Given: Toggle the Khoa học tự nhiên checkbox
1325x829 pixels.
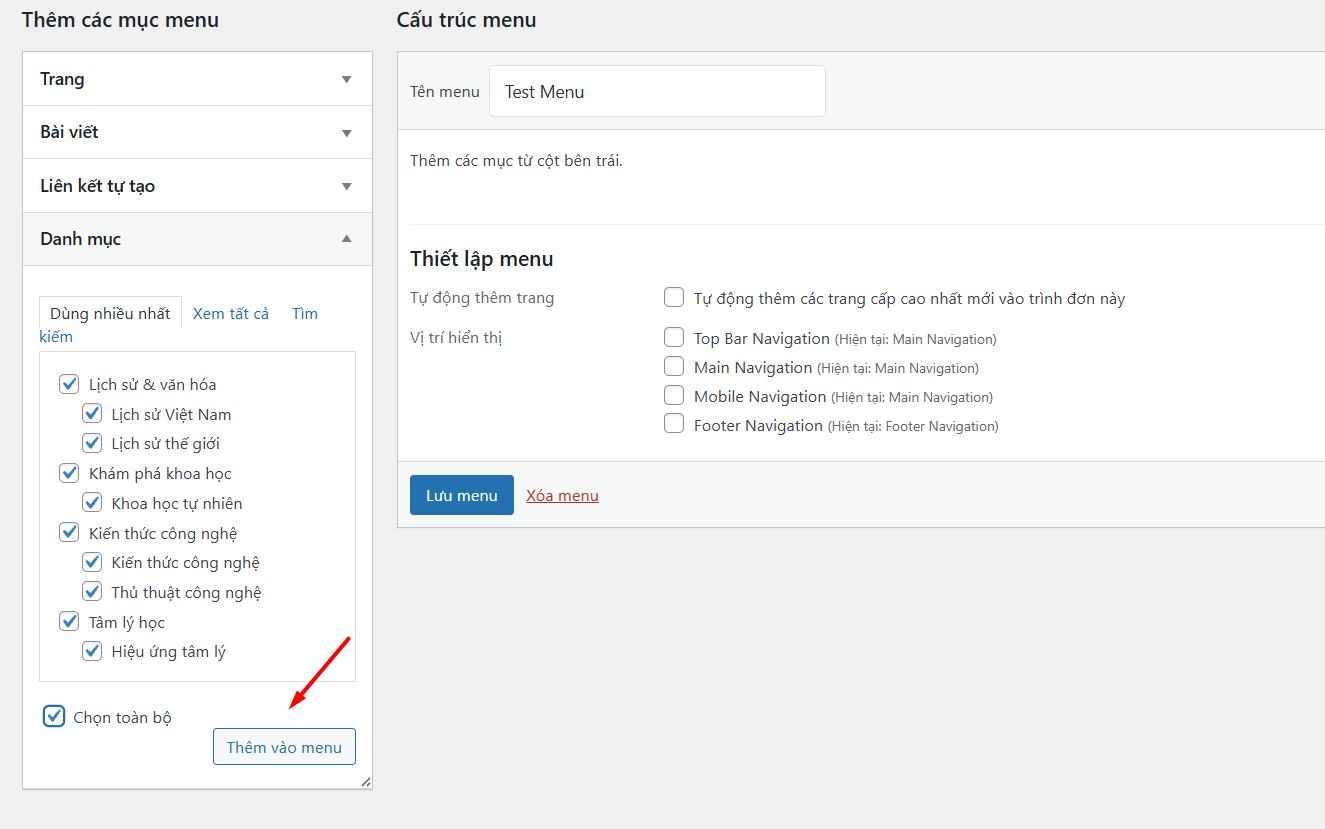Looking at the screenshot, I should tap(92, 503).
